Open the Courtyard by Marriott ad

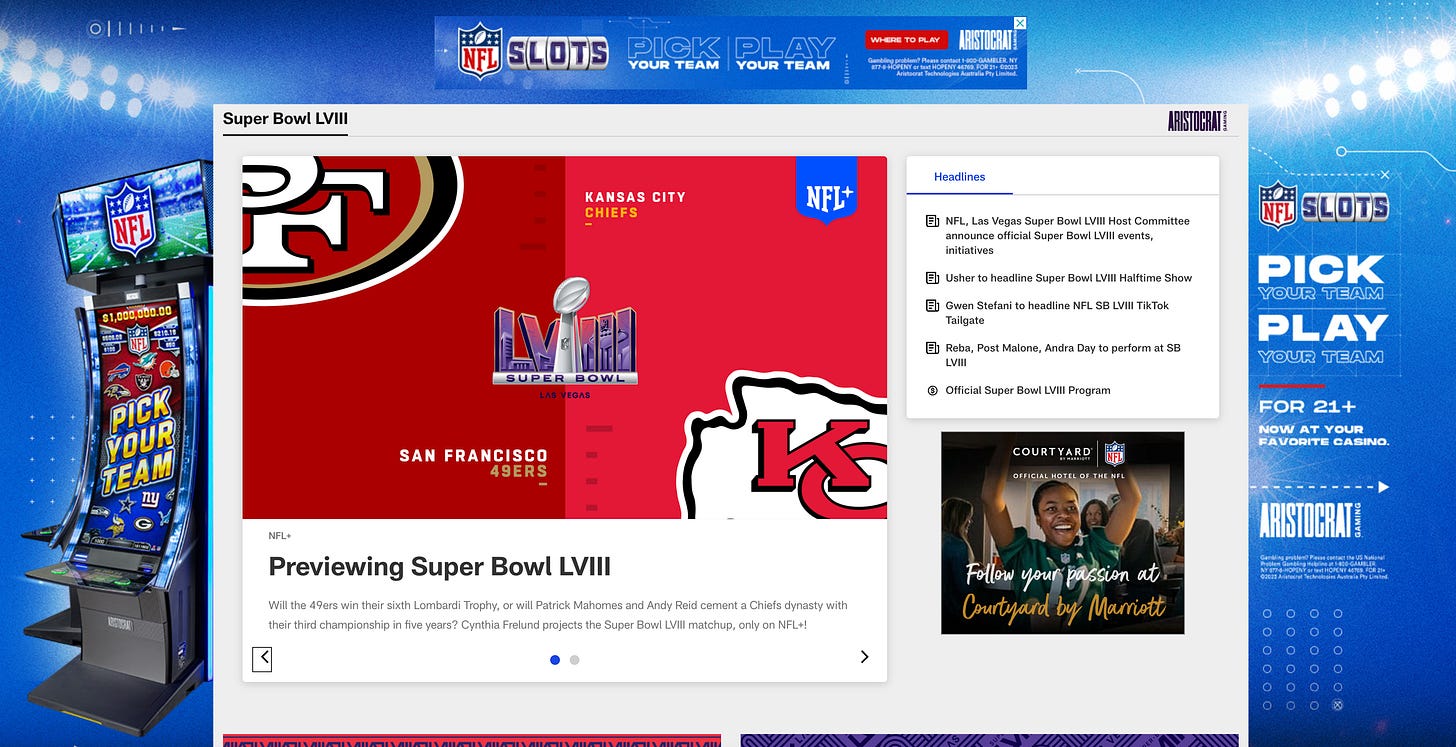point(1063,533)
